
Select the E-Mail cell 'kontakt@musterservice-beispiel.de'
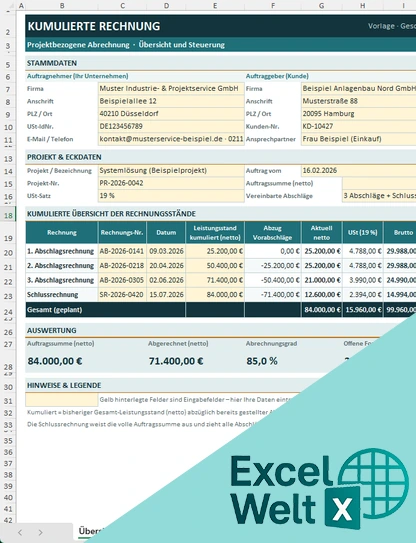tap(171, 139)
